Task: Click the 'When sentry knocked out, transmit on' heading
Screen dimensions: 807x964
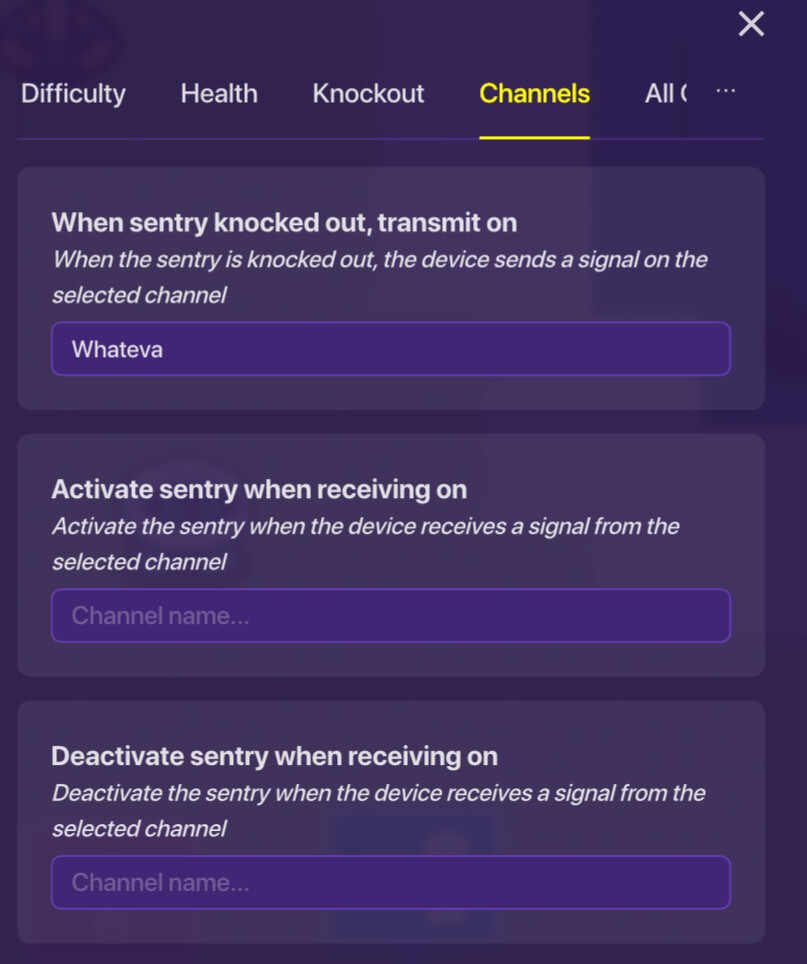Action: 284,222
